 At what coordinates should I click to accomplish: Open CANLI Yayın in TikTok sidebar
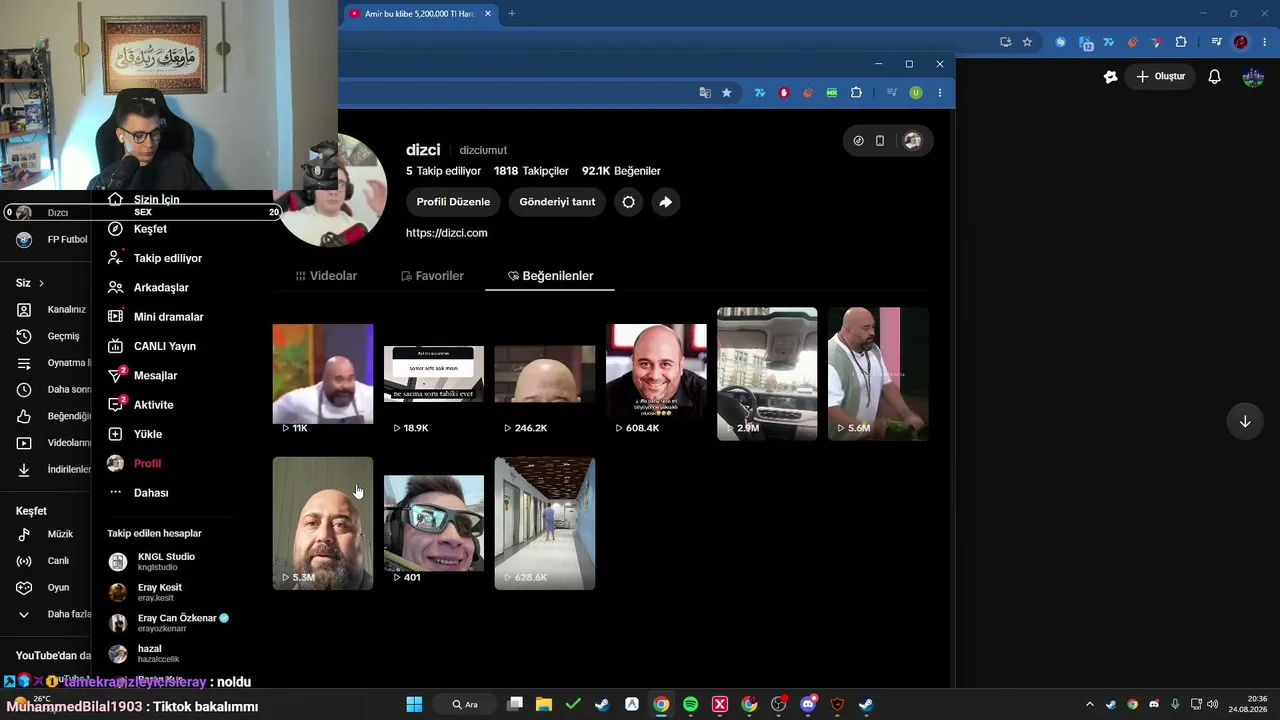coord(152,346)
